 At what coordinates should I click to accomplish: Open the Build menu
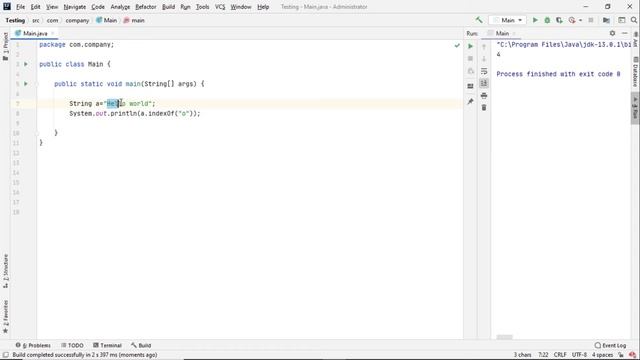(x=168, y=7)
